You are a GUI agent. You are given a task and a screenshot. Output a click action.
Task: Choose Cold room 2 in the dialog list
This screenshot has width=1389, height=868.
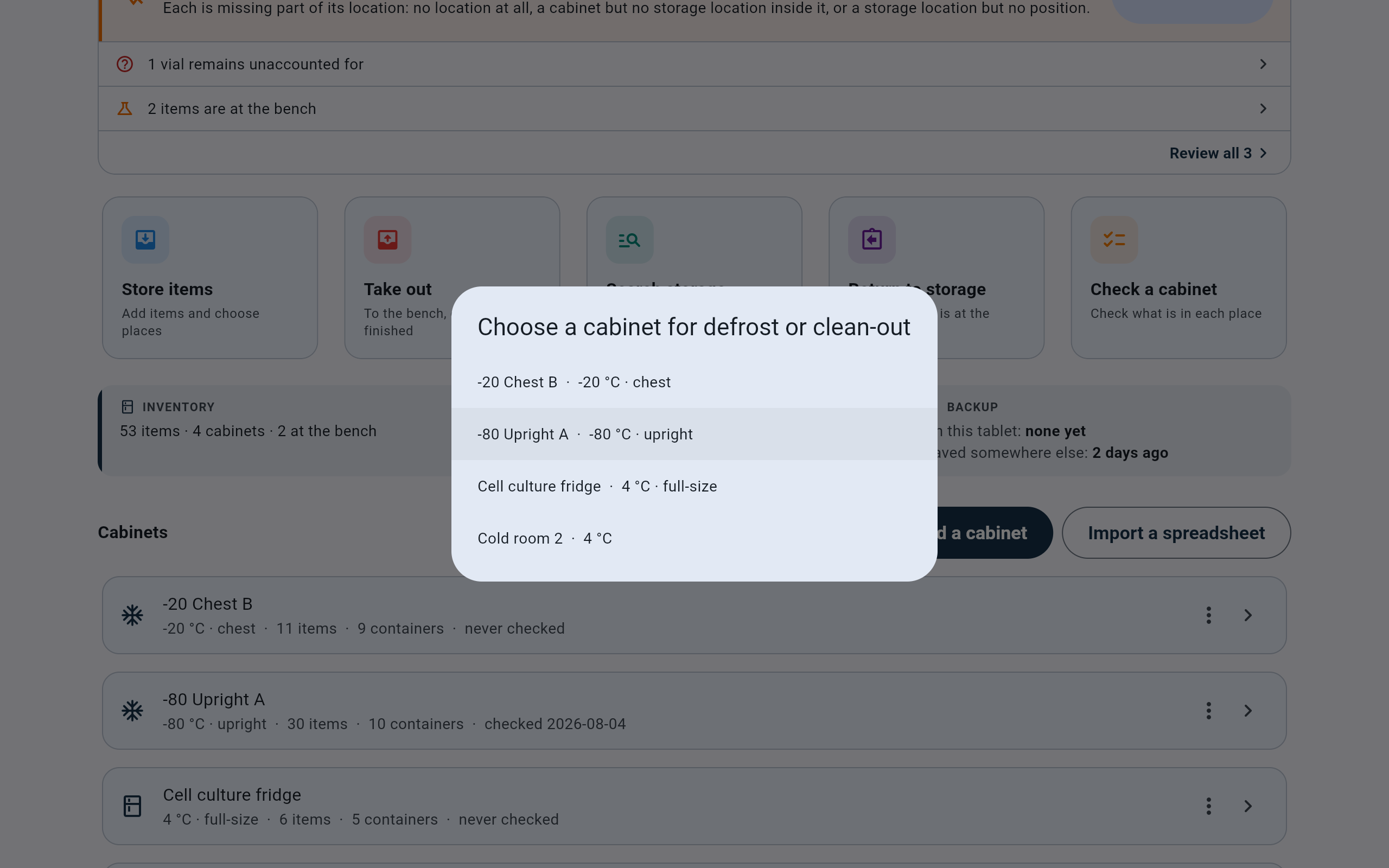tap(694, 538)
